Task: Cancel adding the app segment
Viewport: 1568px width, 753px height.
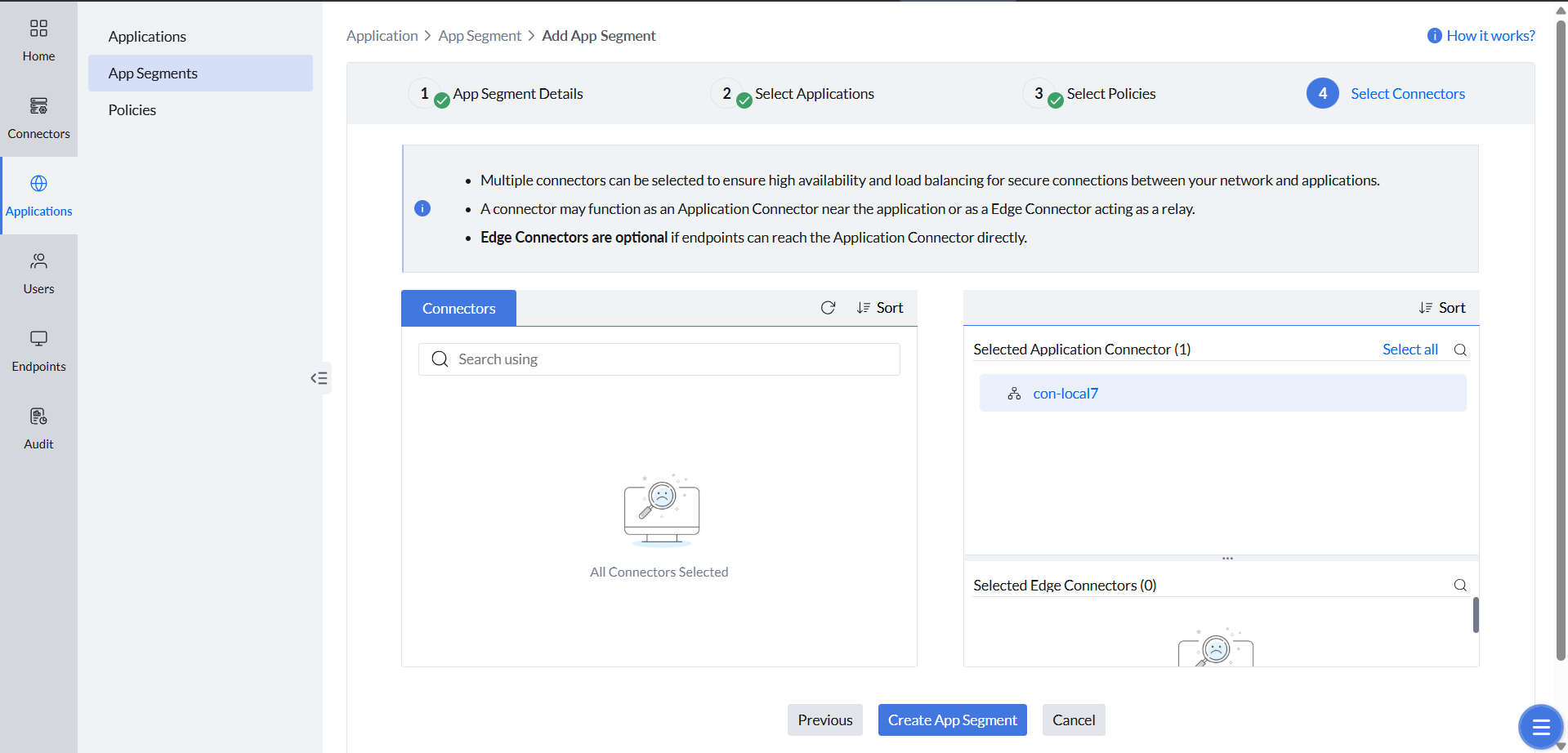Action: tap(1074, 720)
